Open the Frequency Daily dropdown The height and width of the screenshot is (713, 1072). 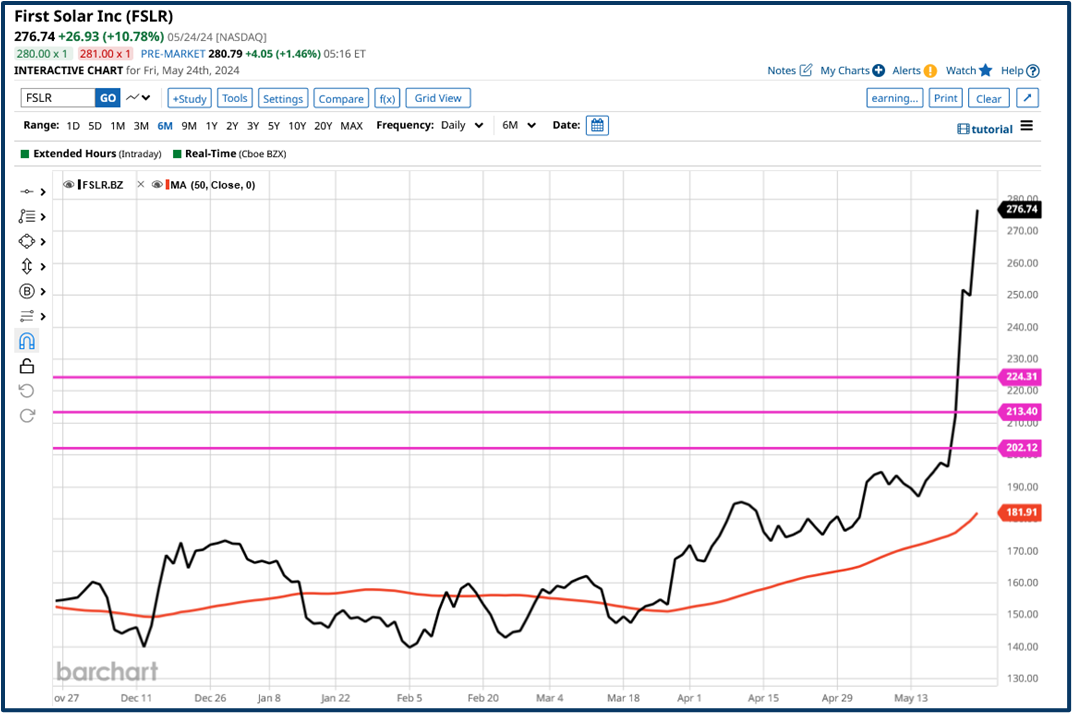464,125
